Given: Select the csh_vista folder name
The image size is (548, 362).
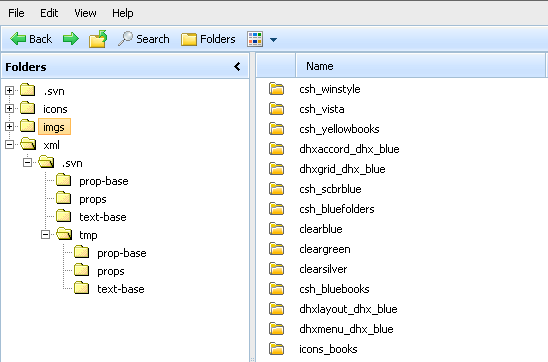Looking at the screenshot, I should [x=322, y=109].
